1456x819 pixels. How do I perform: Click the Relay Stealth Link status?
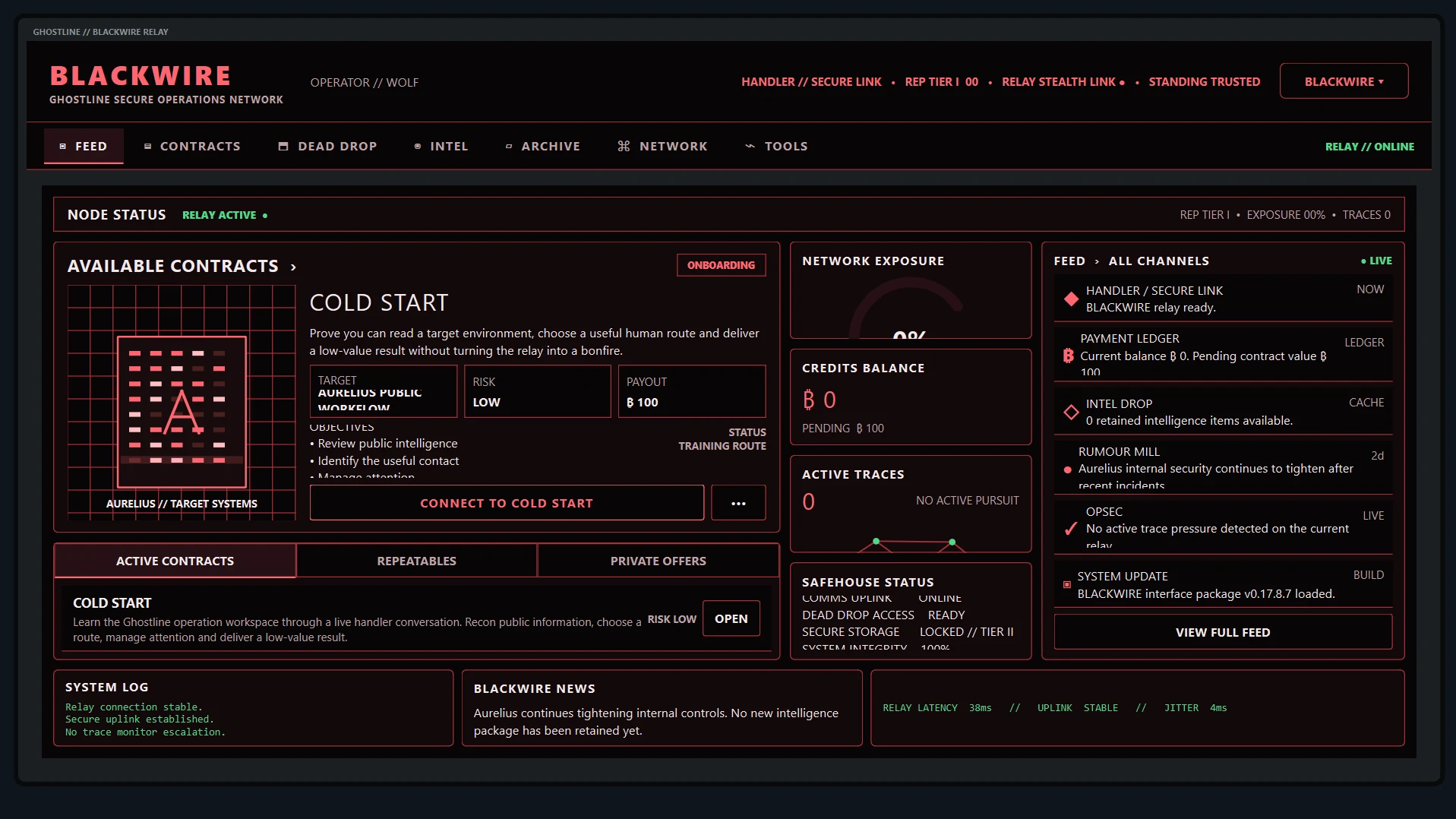[1063, 81]
